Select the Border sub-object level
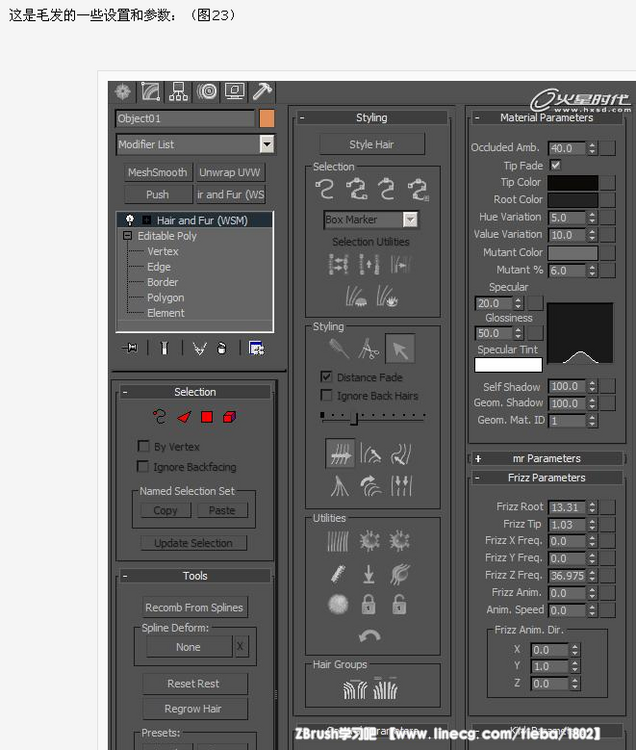Viewport: 636px width, 750px height. (x=163, y=282)
